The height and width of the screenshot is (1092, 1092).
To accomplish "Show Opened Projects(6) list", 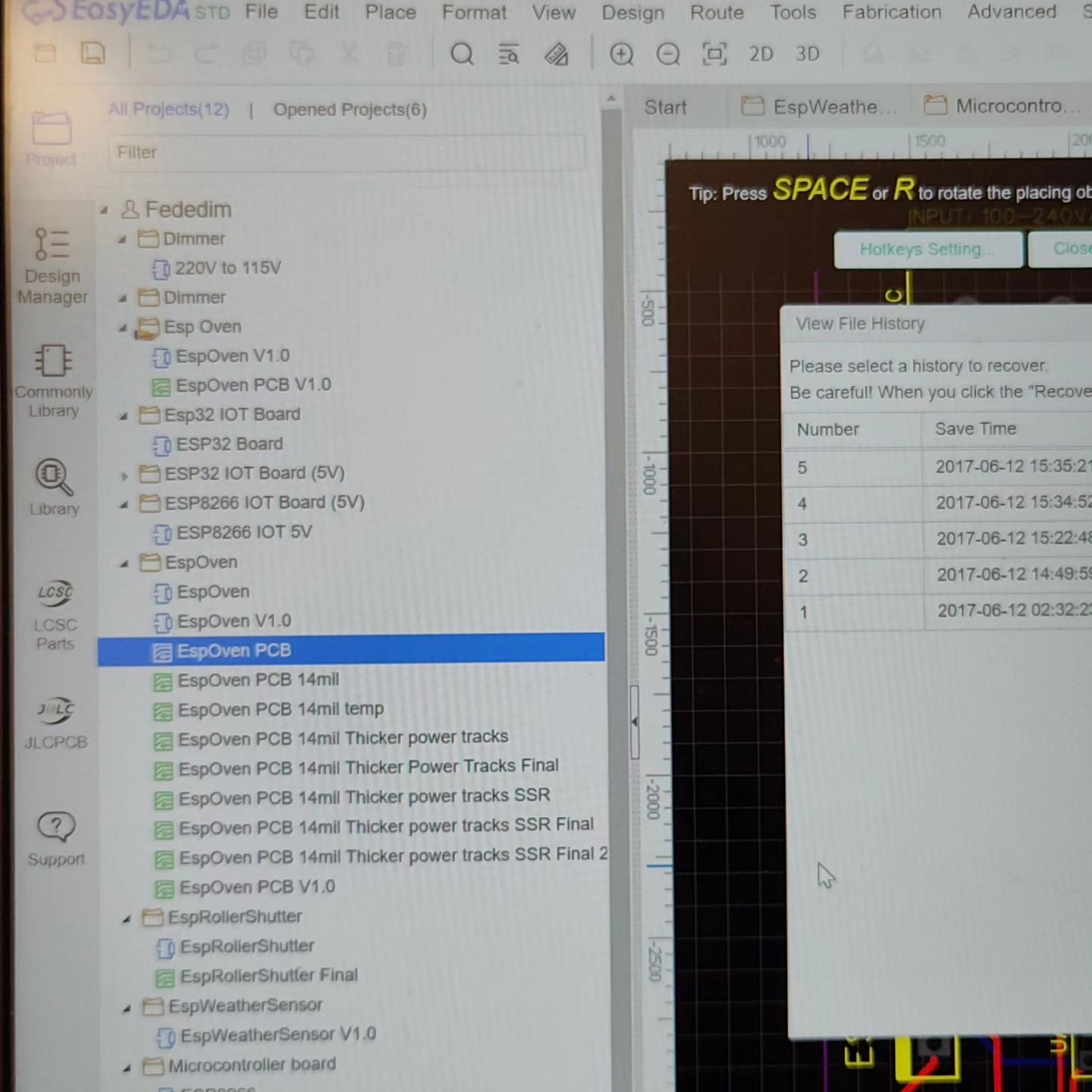I will point(350,110).
